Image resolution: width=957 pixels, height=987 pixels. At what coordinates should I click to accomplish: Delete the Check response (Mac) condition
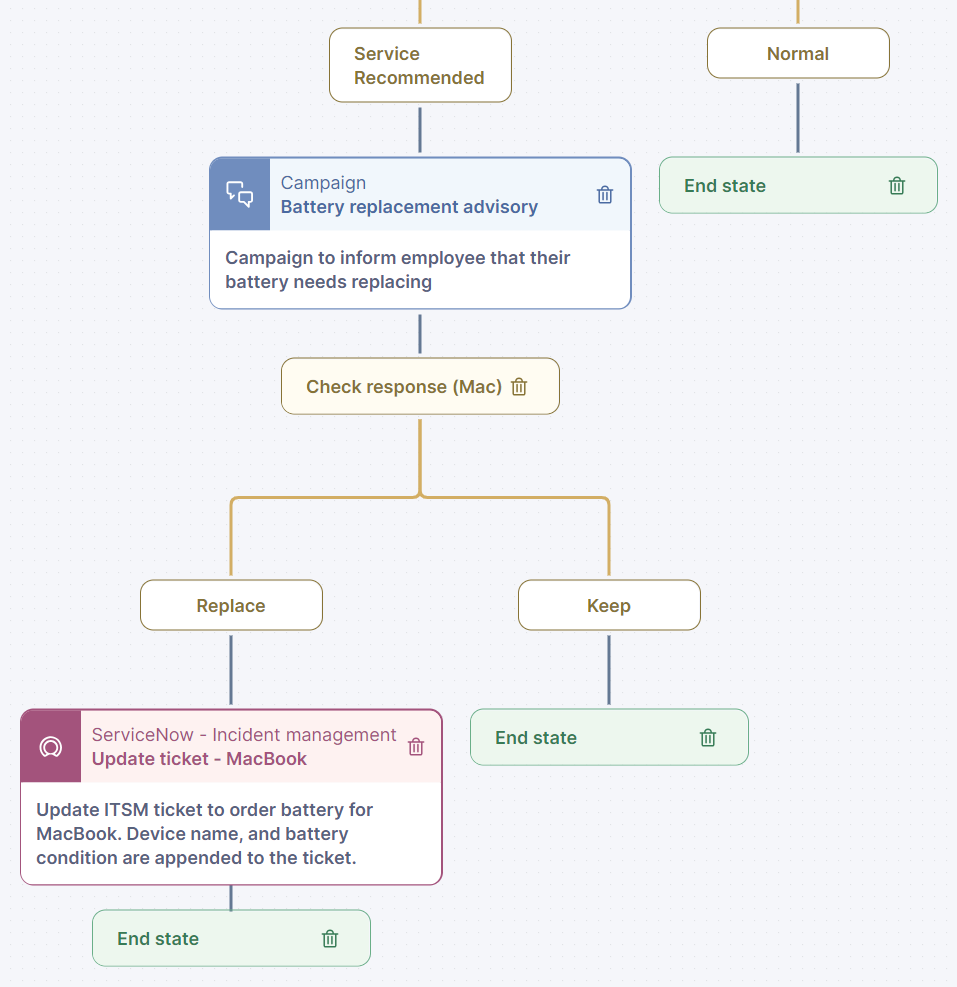click(519, 387)
